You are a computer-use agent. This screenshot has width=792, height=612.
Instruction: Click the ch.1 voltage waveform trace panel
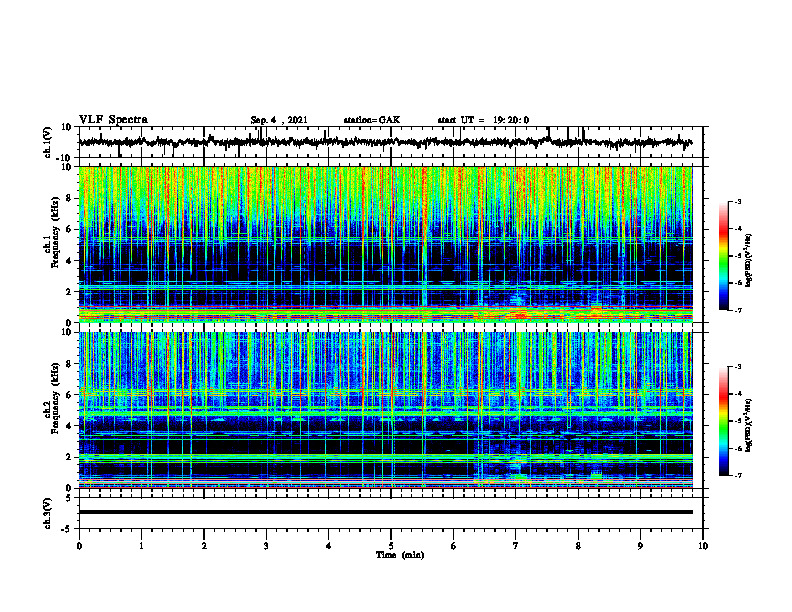[391, 142]
